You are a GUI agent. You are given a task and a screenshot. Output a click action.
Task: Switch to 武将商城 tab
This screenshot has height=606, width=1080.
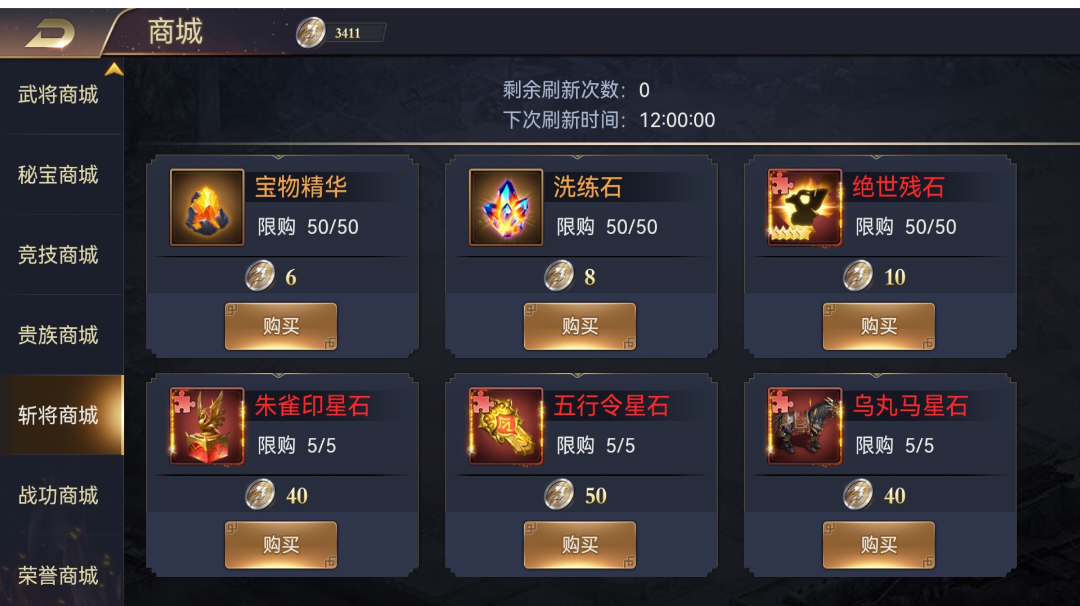59,94
